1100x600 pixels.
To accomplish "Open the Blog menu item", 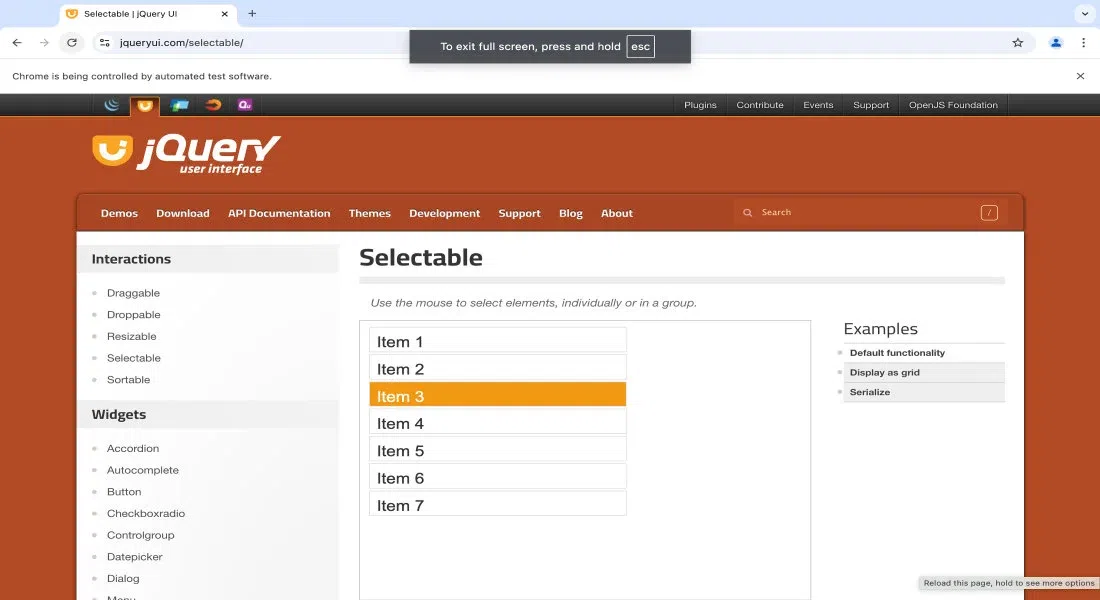I will click(x=571, y=213).
